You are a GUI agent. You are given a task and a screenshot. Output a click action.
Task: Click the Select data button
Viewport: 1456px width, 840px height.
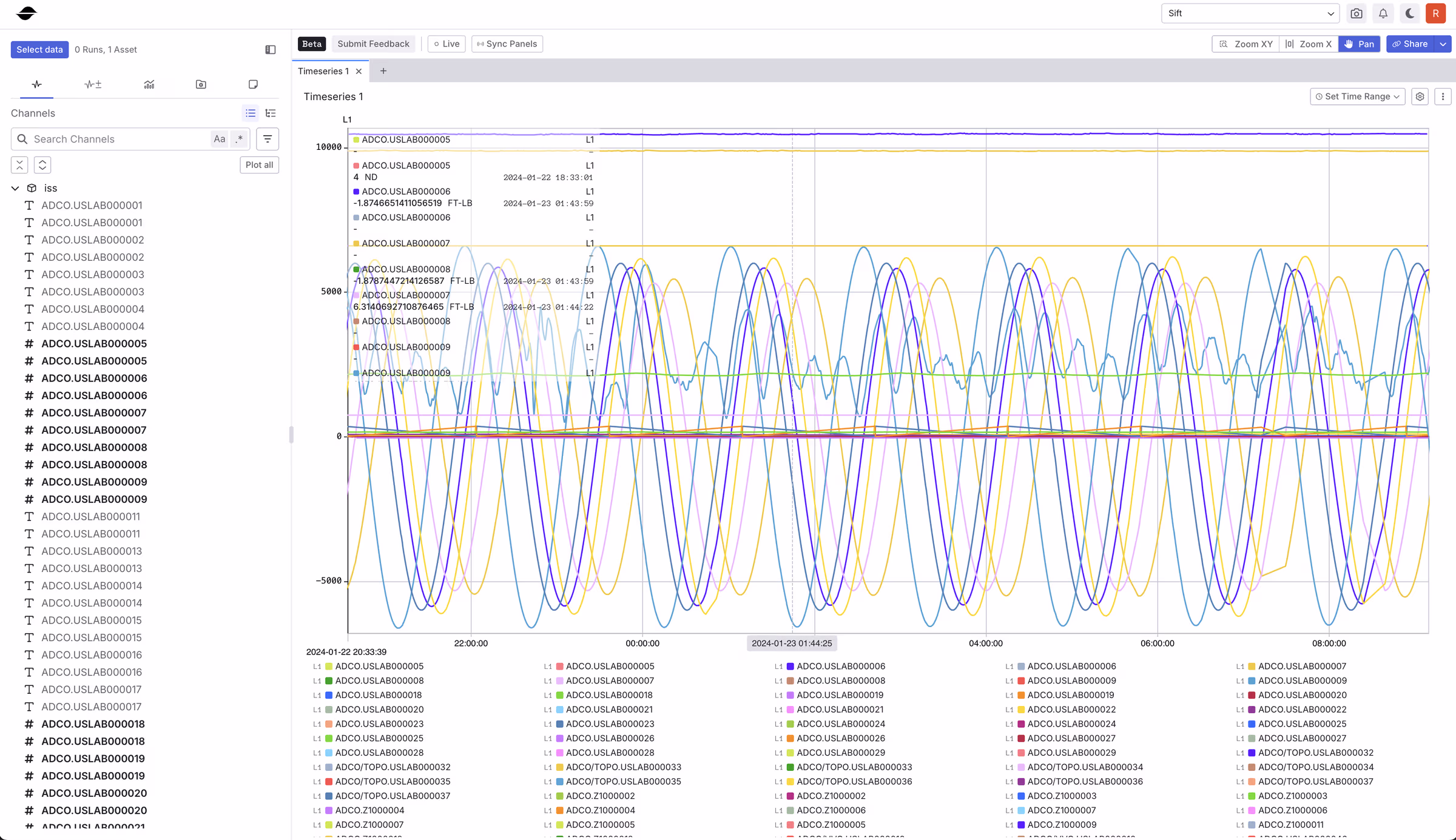[x=39, y=50]
